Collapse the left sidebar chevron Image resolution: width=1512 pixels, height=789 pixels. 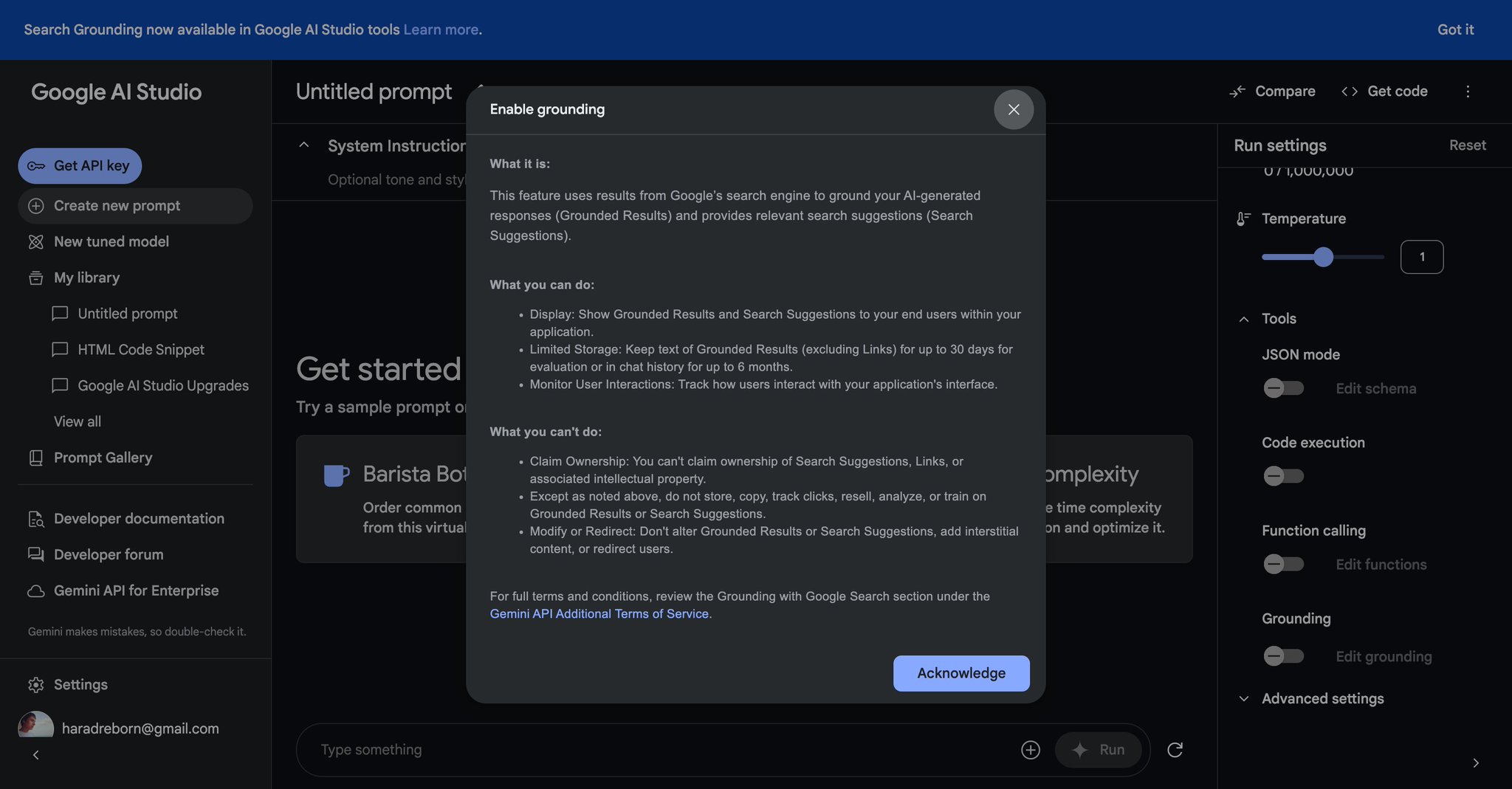[x=35, y=755]
